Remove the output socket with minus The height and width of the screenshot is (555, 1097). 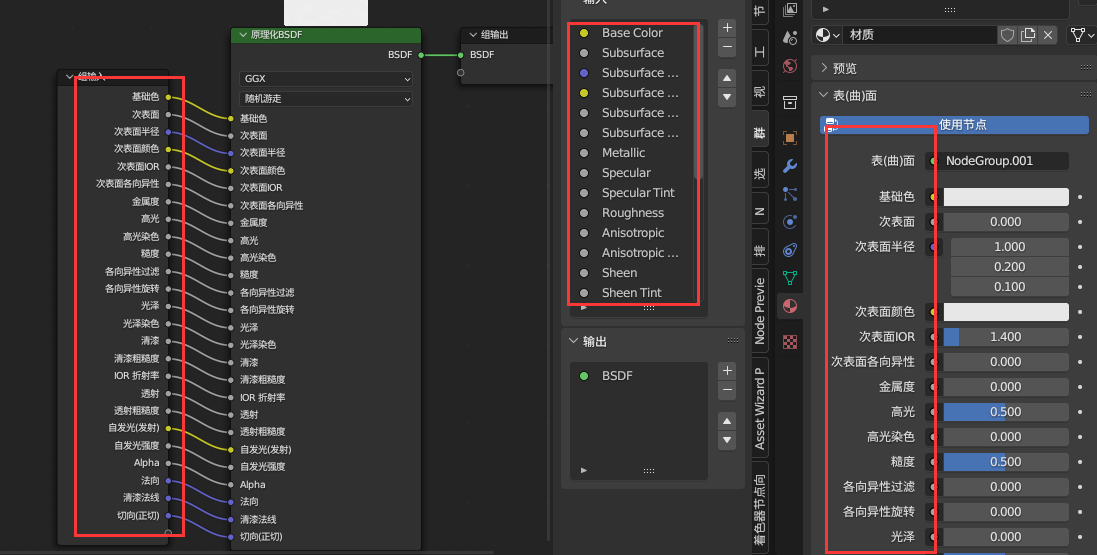click(x=727, y=390)
